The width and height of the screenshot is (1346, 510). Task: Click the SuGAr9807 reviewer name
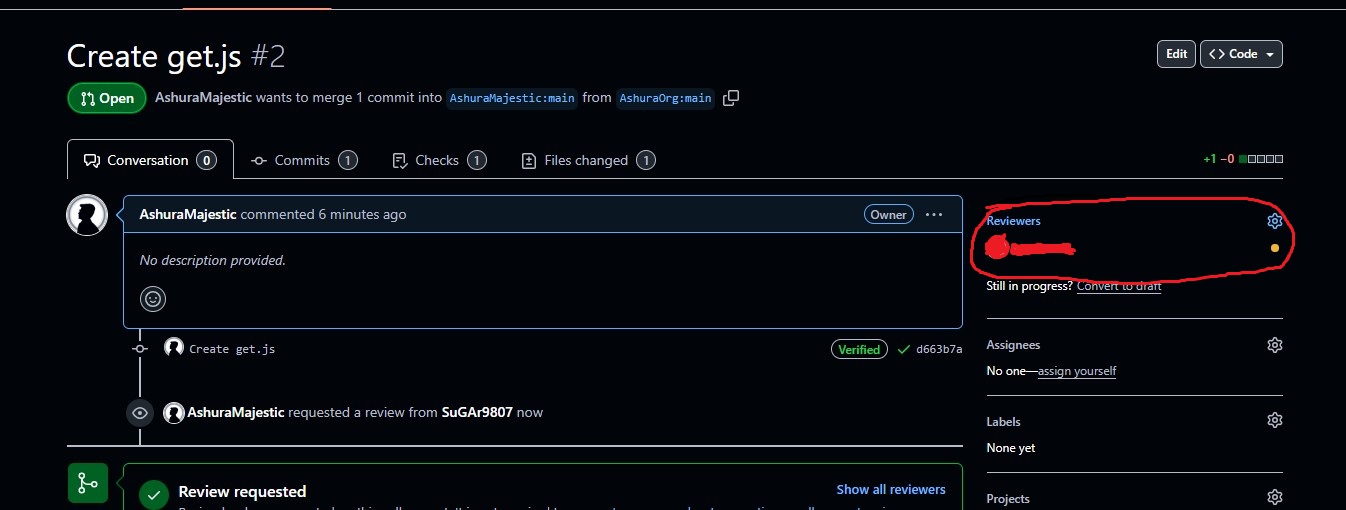click(477, 412)
